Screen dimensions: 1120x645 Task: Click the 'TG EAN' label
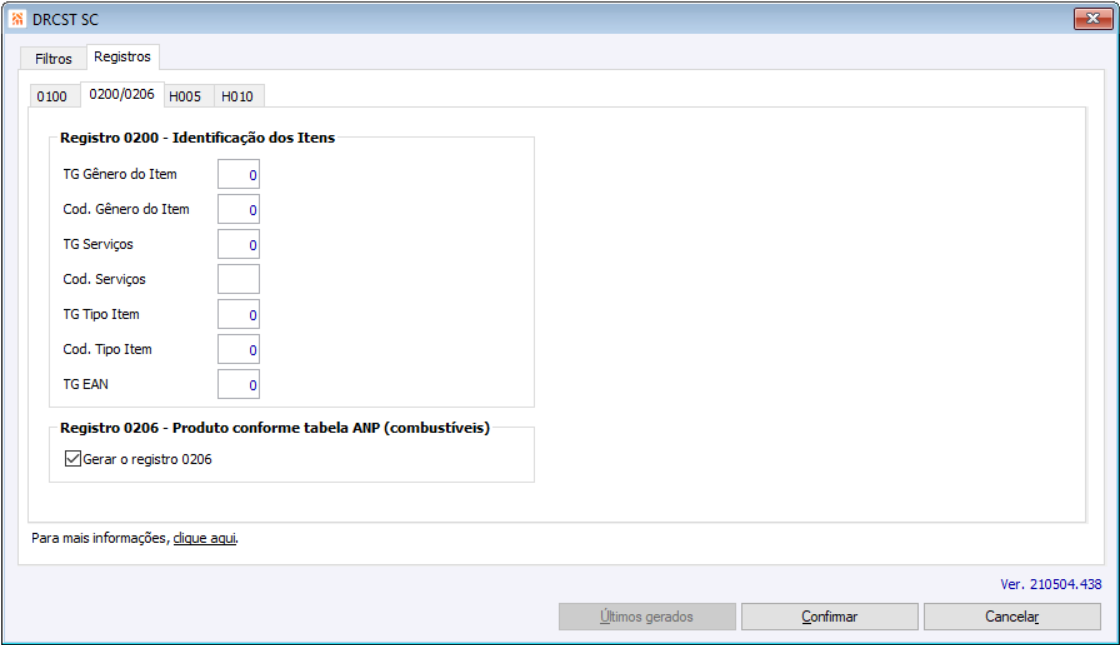86,384
